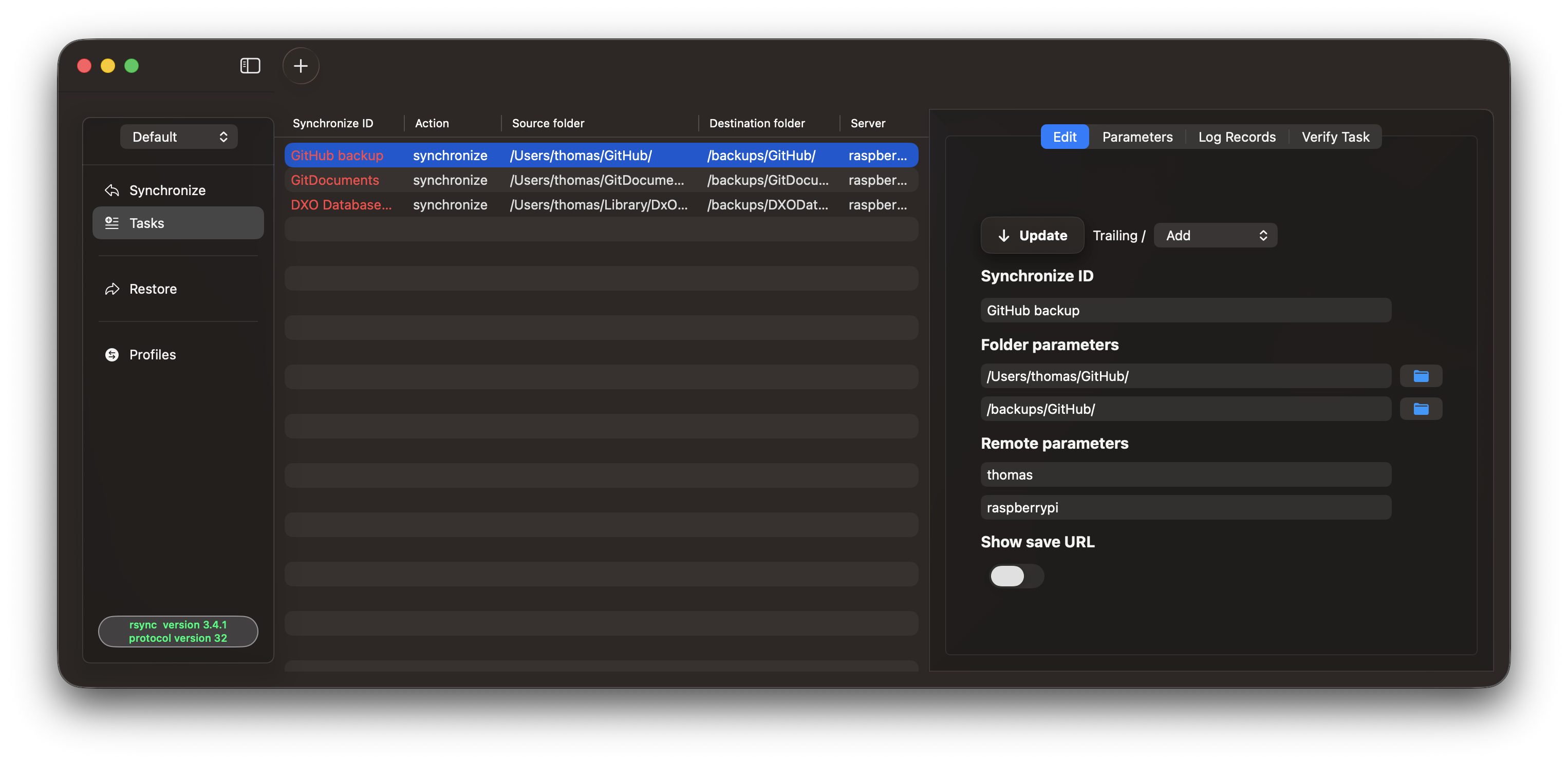Open the Log Records tab

[1236, 137]
